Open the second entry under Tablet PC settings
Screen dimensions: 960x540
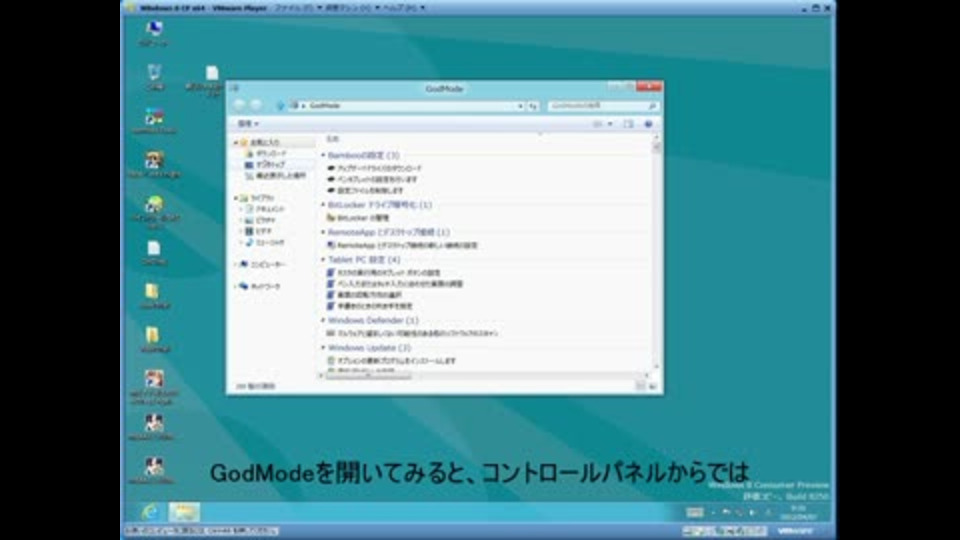point(395,283)
